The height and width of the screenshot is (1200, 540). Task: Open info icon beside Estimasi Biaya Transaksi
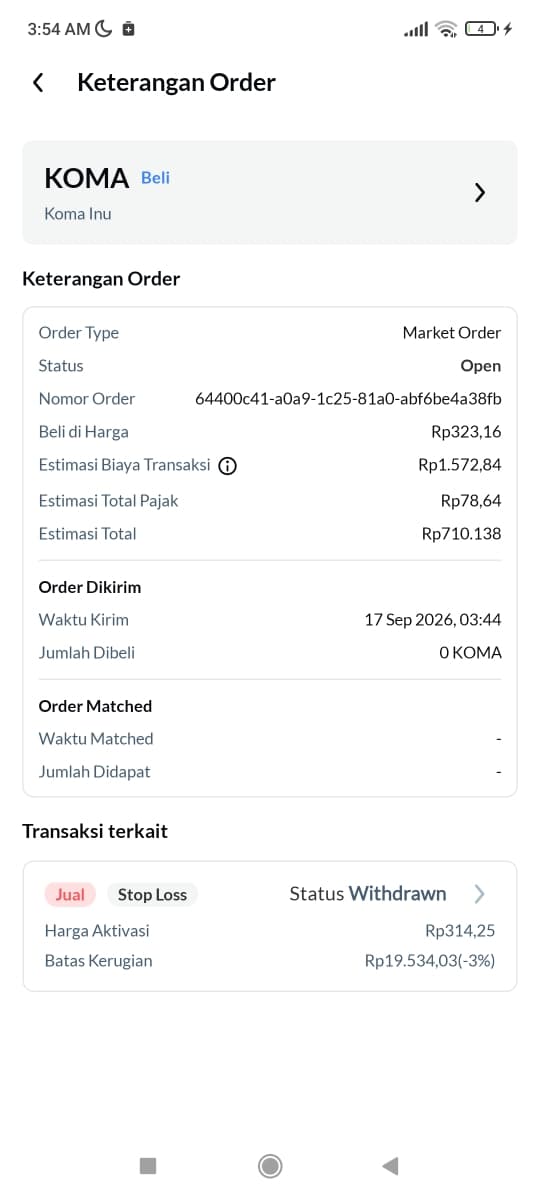point(228,465)
